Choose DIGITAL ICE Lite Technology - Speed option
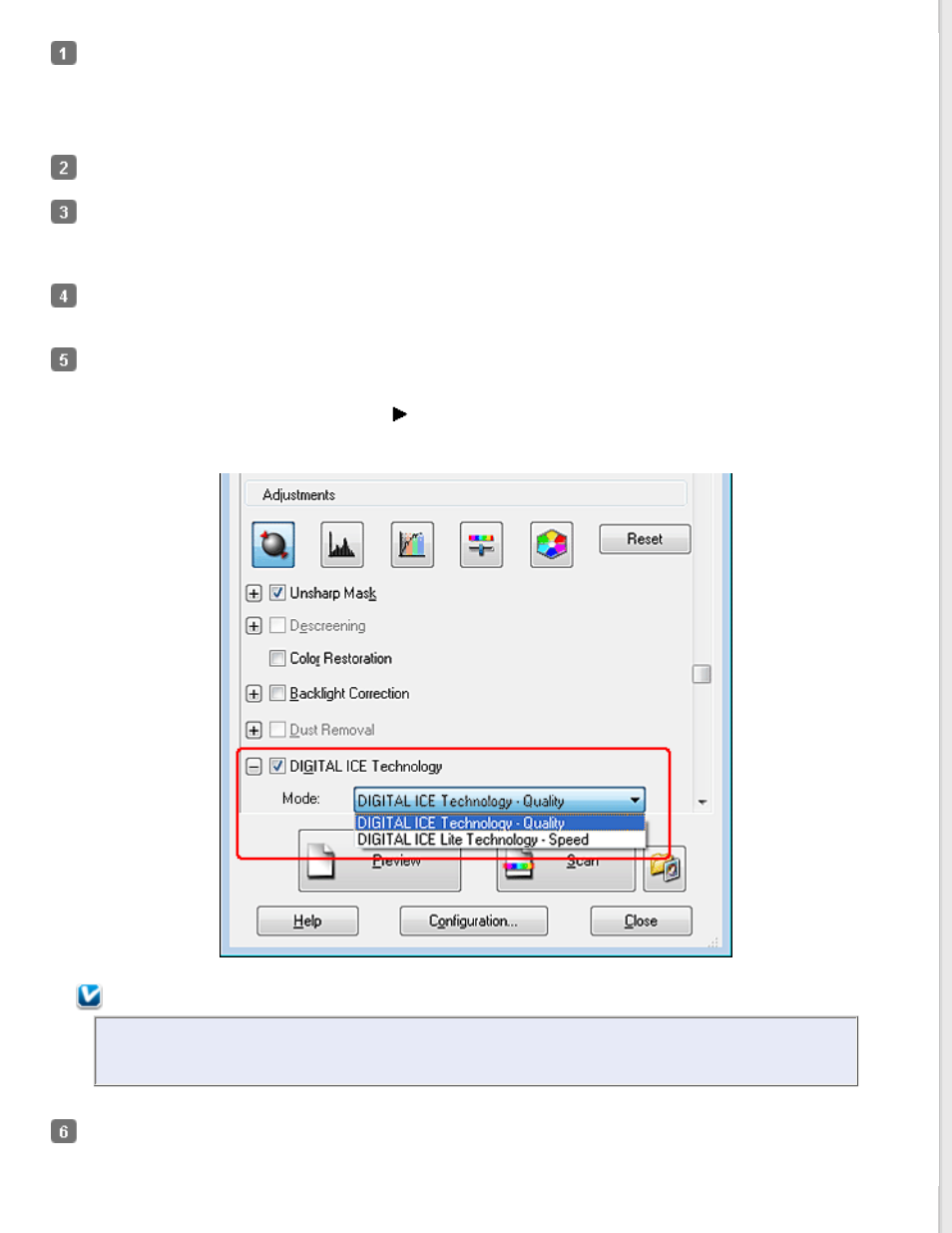The width and height of the screenshot is (952, 1233). point(500,840)
